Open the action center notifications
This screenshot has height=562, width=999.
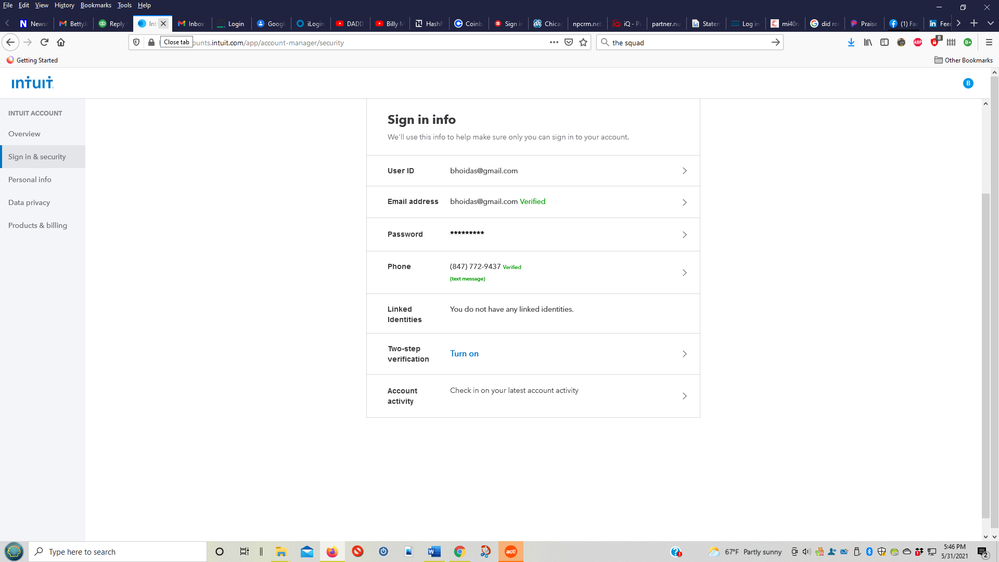(x=984, y=552)
